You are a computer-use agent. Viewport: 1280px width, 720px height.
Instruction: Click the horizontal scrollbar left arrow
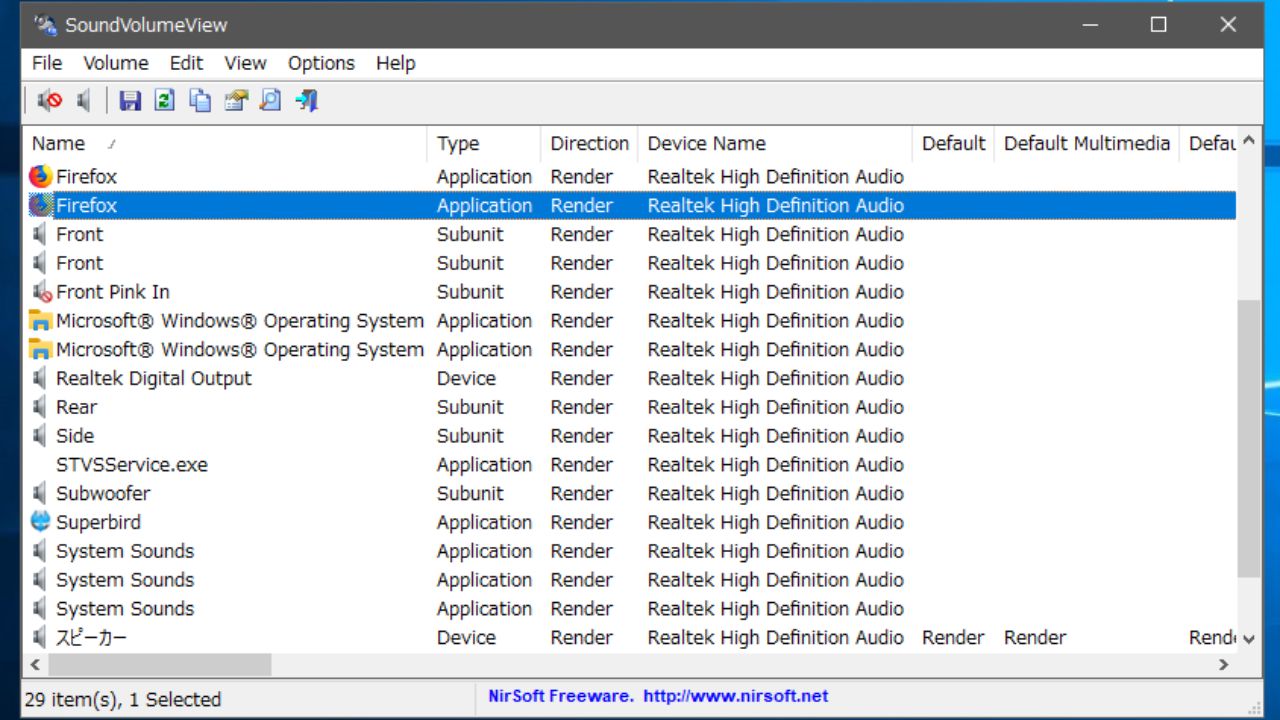pos(35,665)
